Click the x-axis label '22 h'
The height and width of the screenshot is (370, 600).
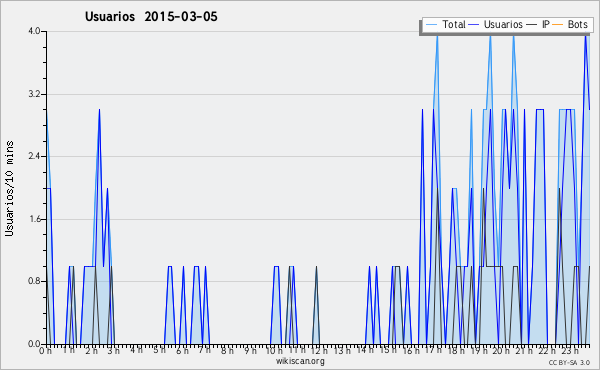pos(546,350)
